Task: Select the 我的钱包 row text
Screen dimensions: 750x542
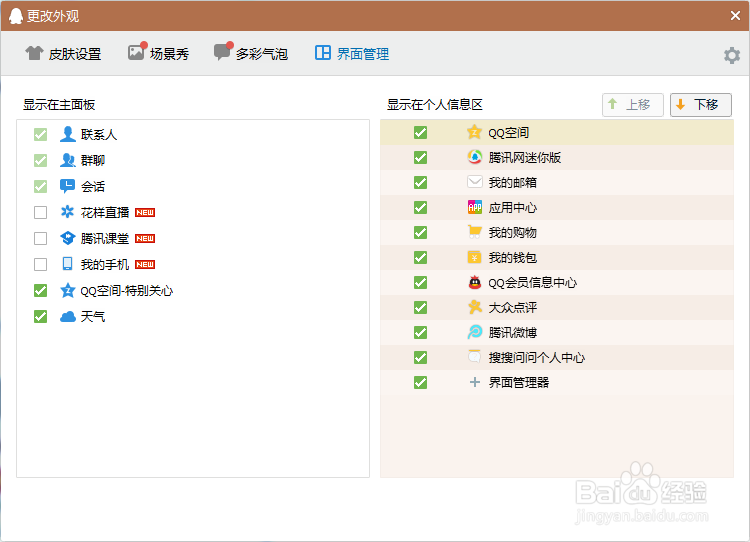Action: (x=513, y=257)
